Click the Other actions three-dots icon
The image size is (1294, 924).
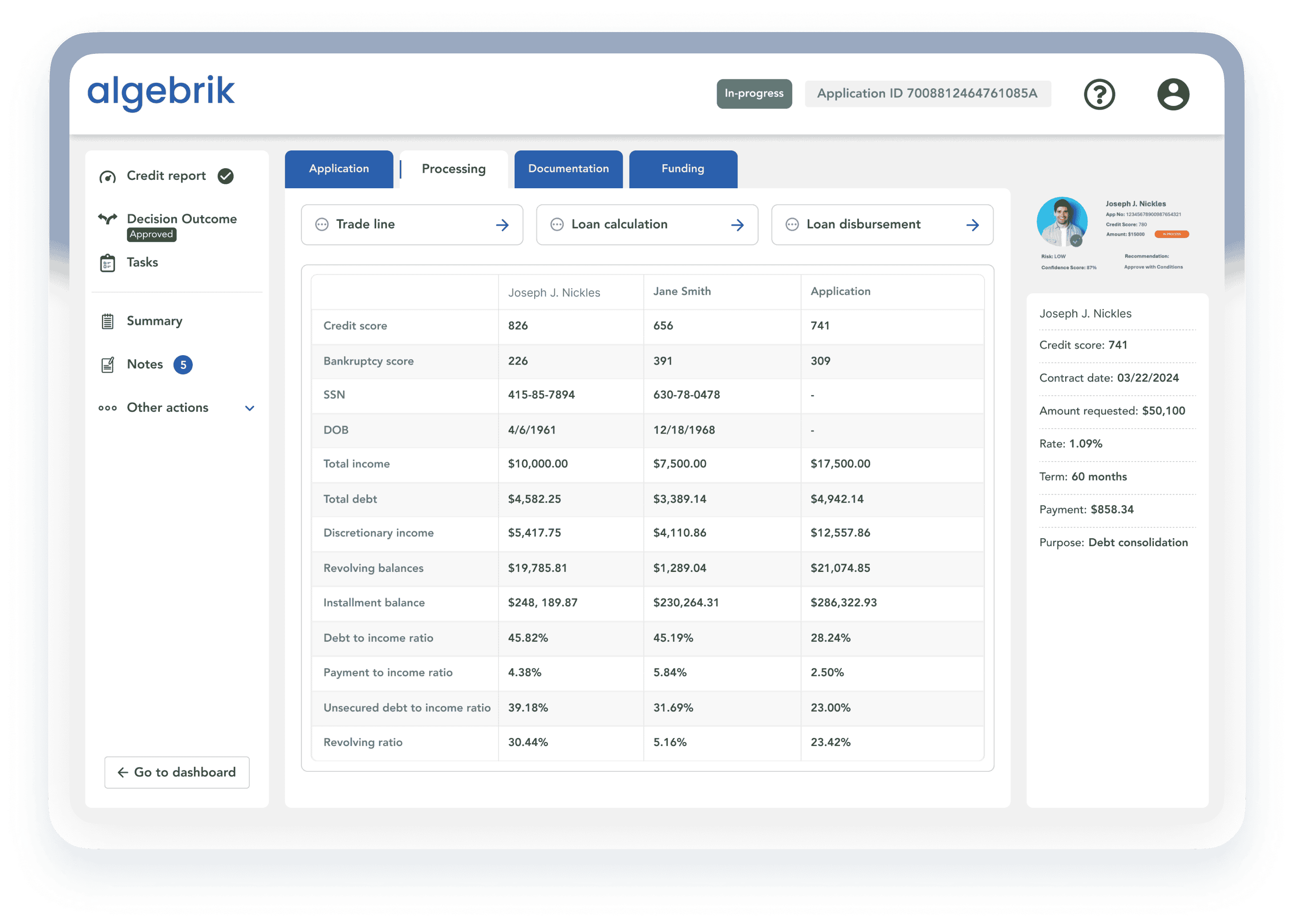(x=107, y=408)
